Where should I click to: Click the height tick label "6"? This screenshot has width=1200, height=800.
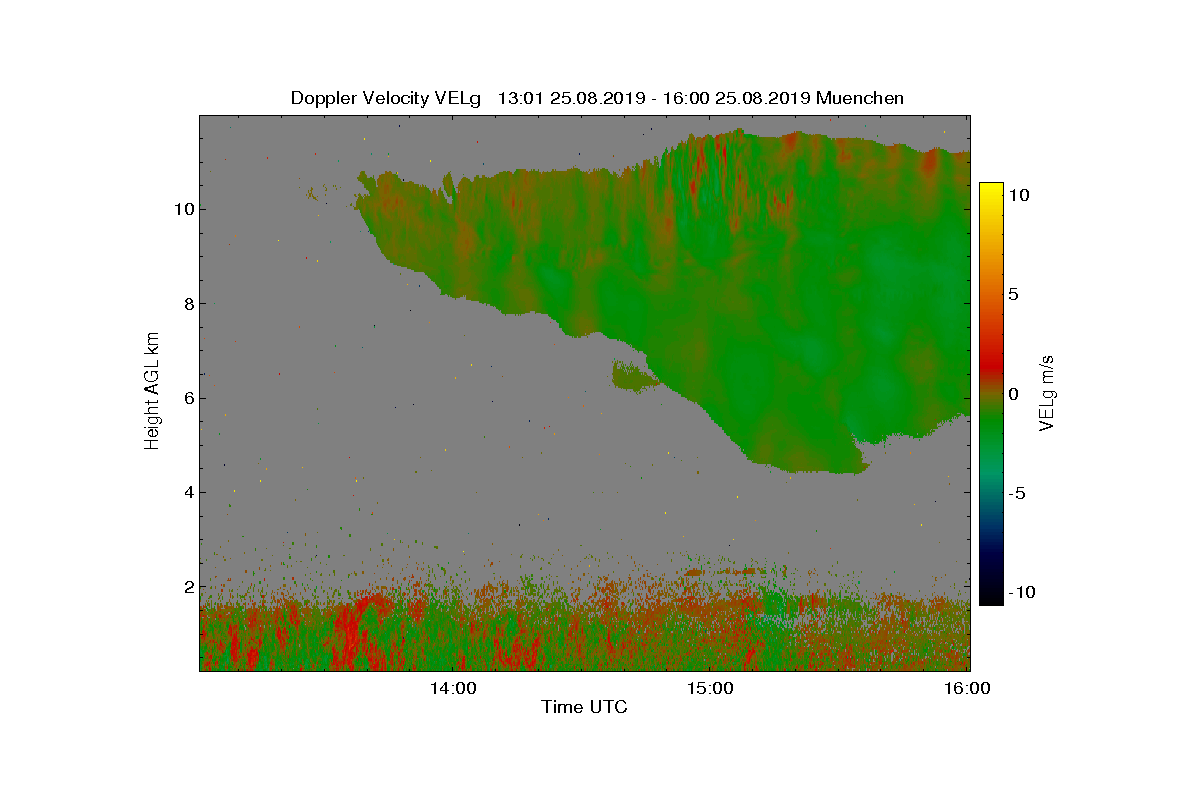coord(188,398)
